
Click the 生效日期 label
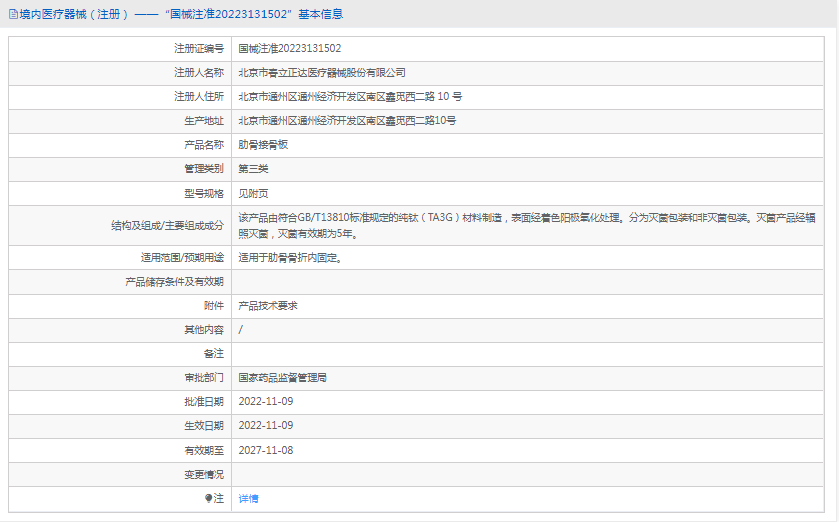click(x=204, y=426)
